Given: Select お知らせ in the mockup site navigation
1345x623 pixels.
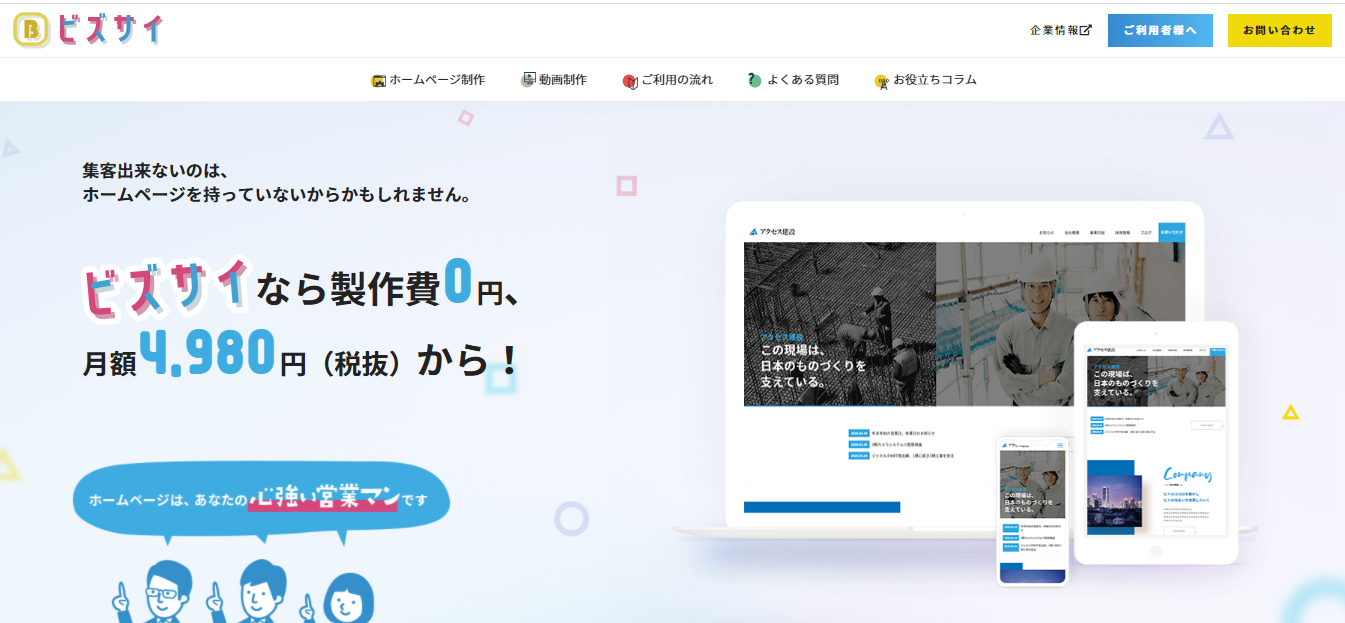Looking at the screenshot, I should pos(1046,231).
